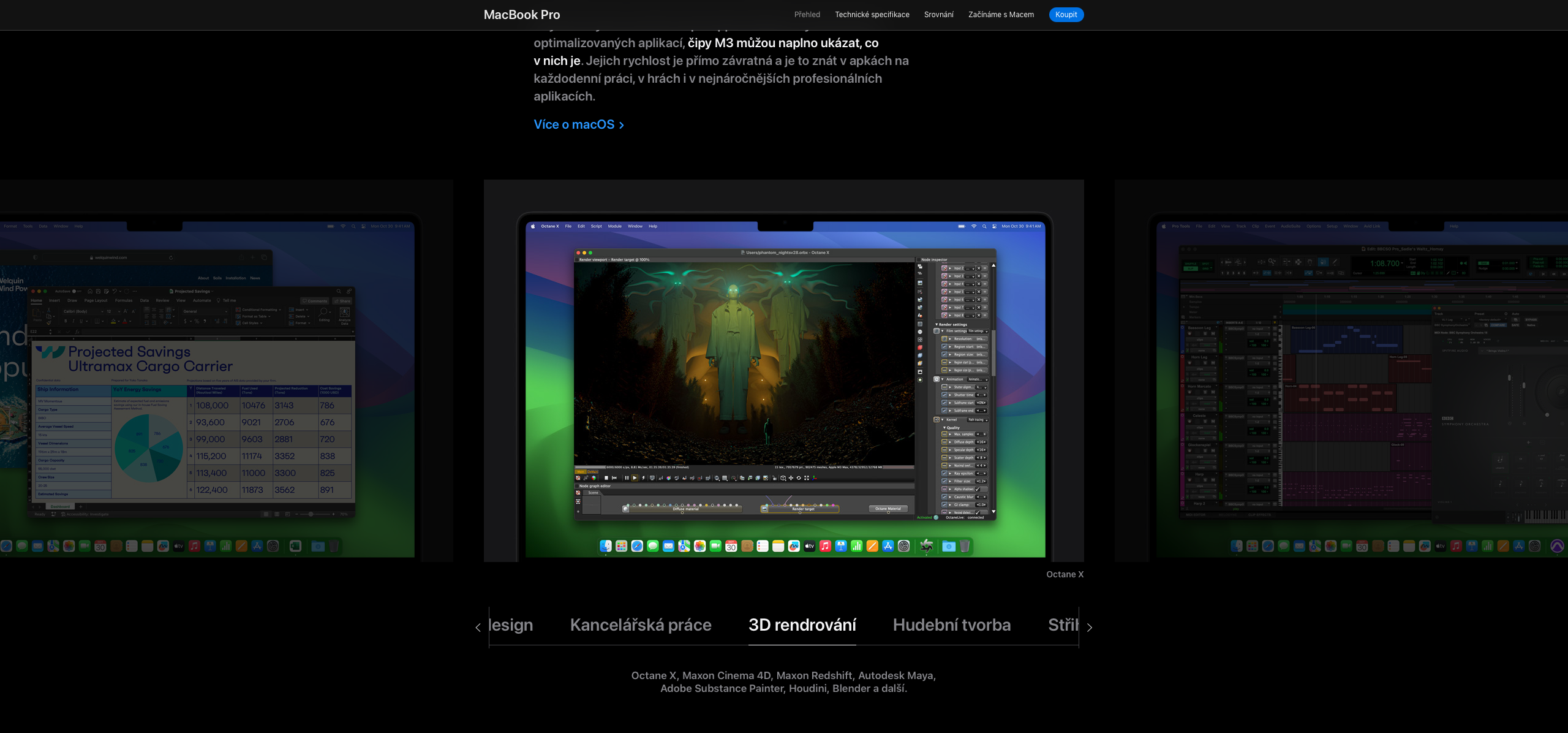Open the Apple TV app in the Dock
This screenshot has width=1568, height=733.
point(809,546)
